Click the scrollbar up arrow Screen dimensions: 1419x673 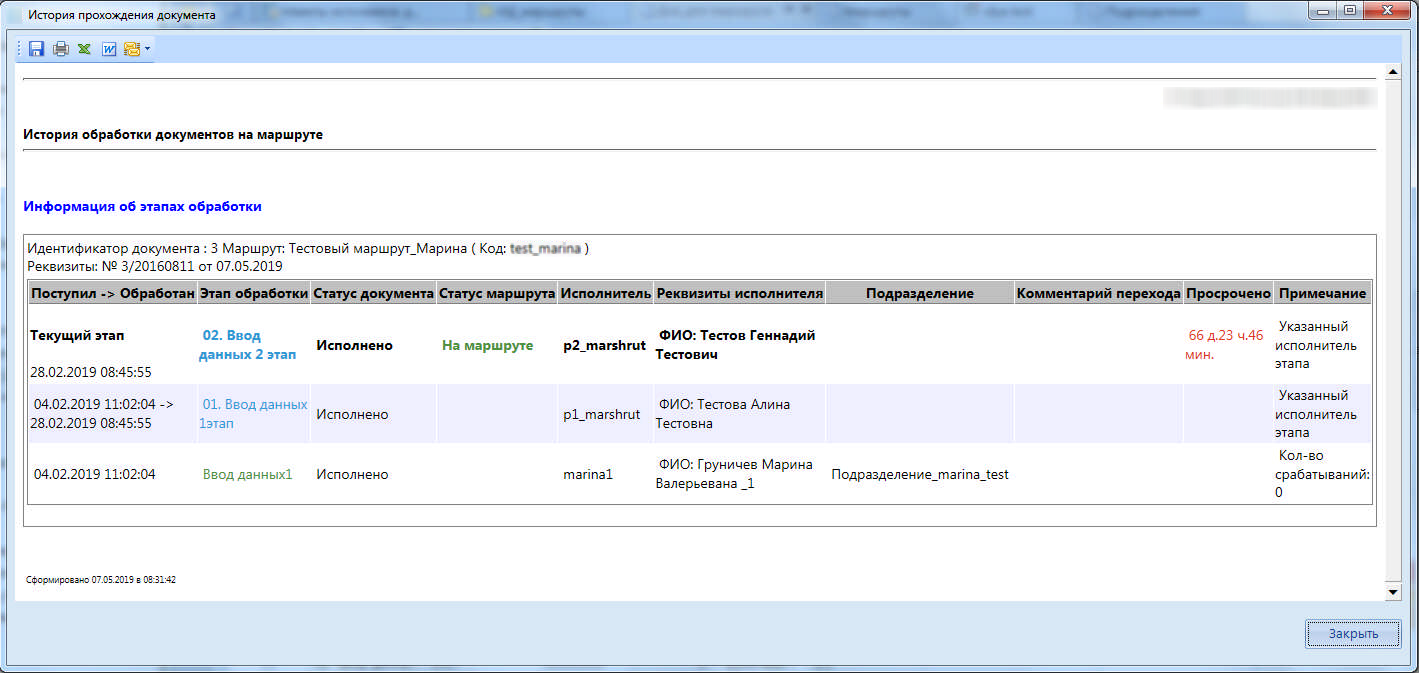1394,74
